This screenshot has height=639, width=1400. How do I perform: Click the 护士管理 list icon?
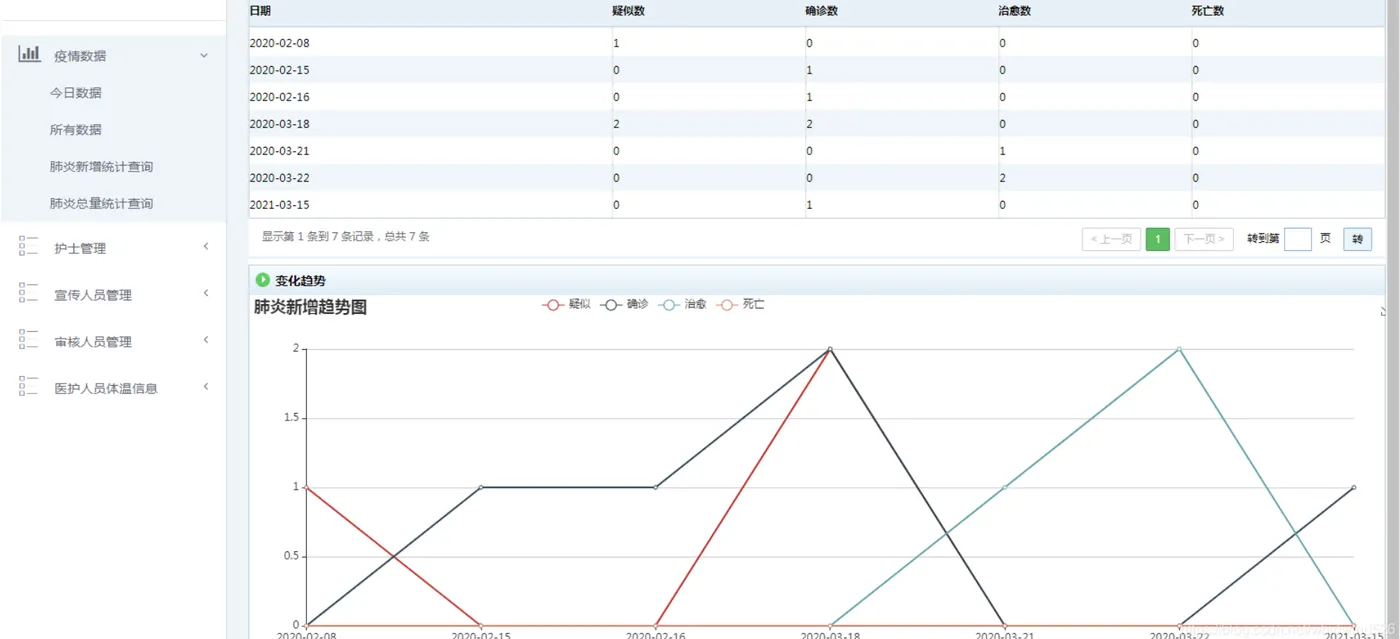(28, 247)
